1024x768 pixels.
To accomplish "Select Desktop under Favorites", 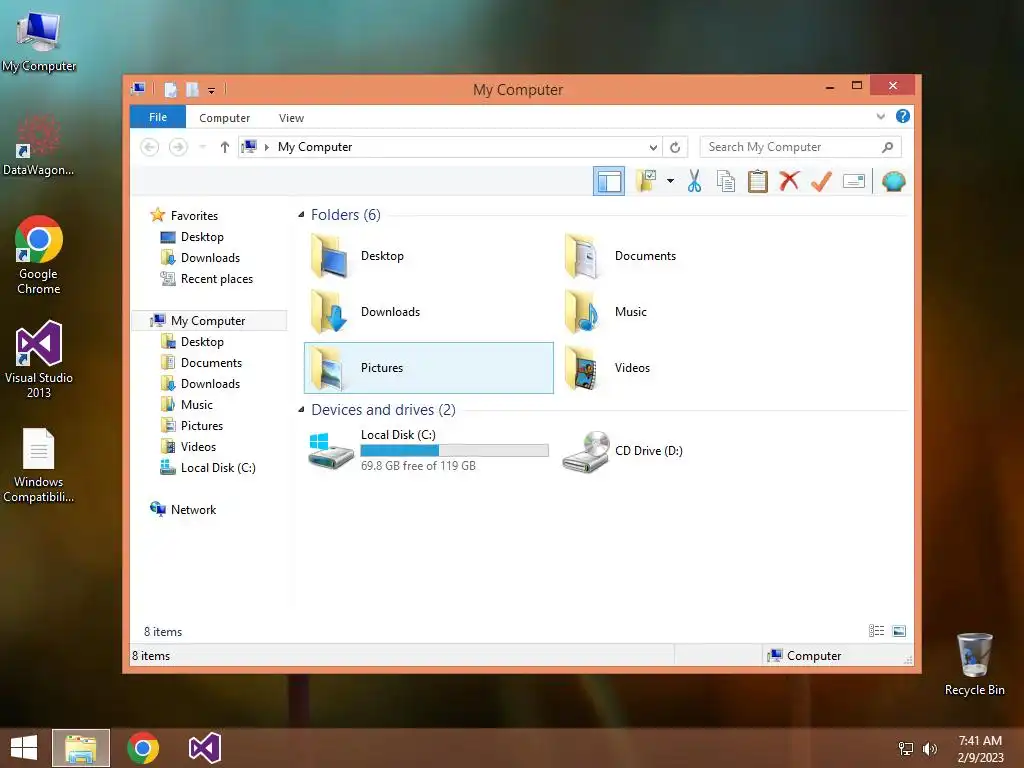I will (x=202, y=236).
